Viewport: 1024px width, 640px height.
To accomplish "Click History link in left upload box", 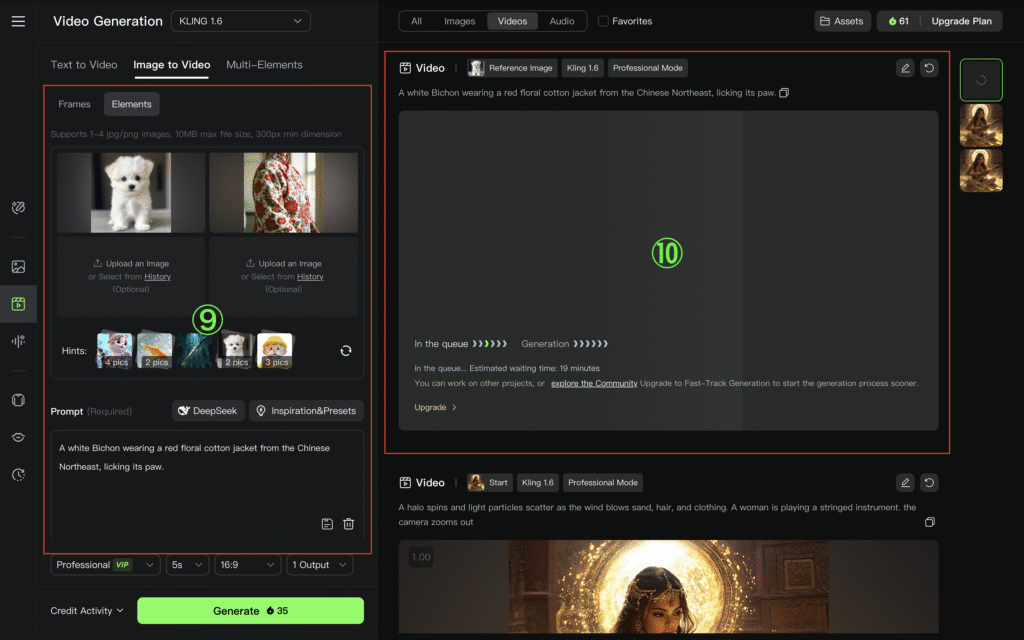I will tap(157, 277).
